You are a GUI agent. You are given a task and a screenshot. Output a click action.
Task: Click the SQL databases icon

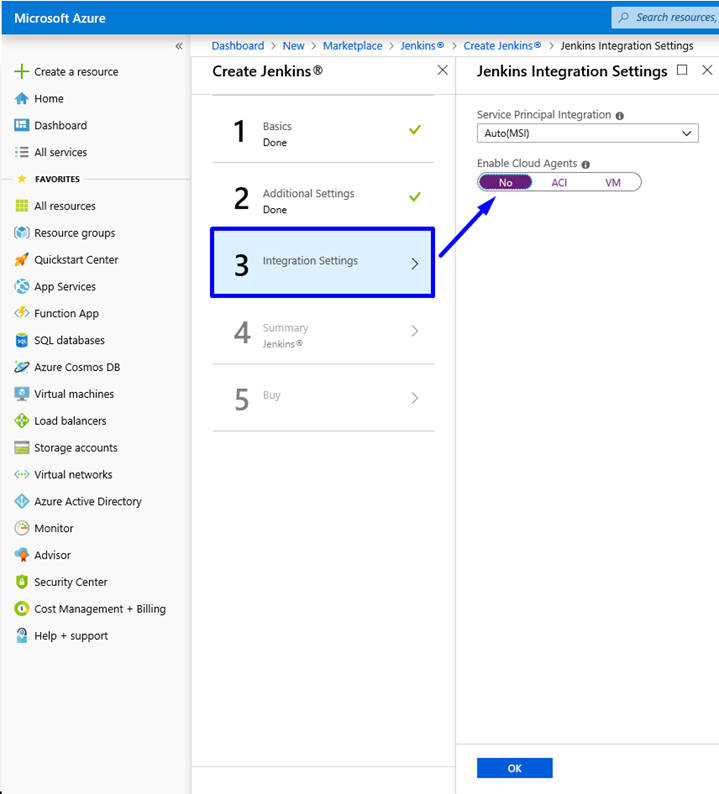click(21, 340)
